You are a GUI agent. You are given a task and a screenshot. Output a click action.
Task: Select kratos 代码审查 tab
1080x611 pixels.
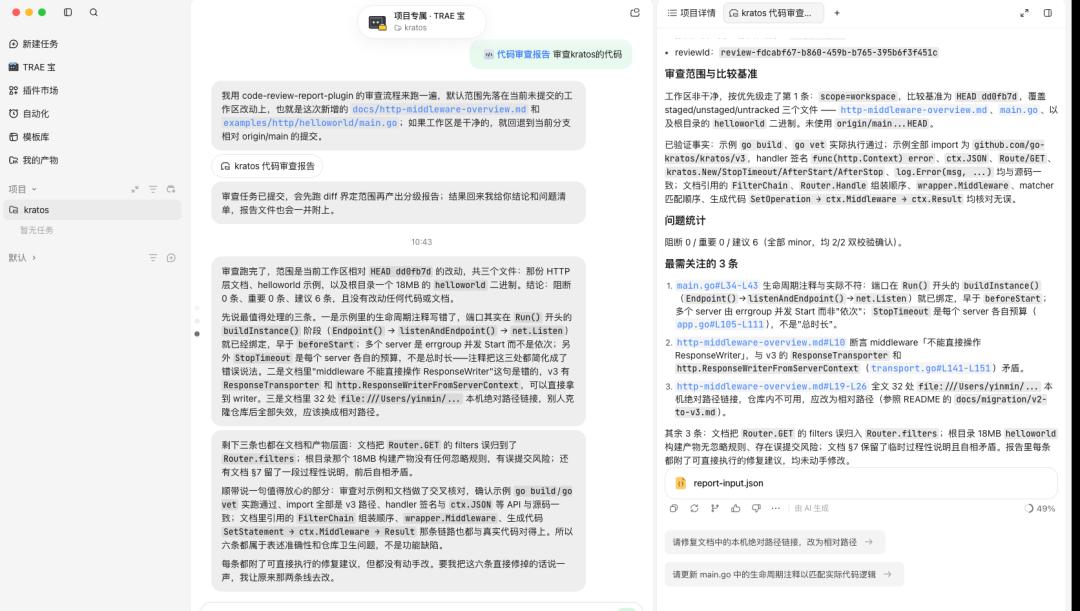pos(773,12)
